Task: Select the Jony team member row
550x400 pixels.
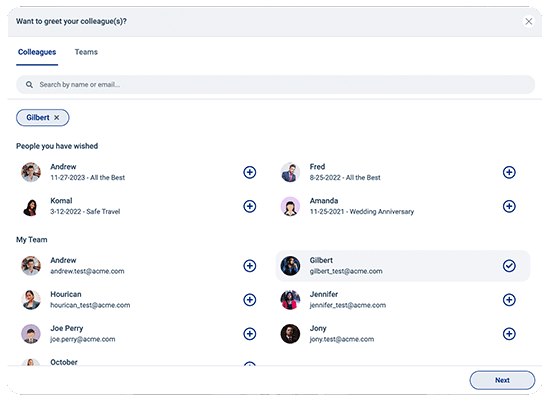Action: [x=403, y=334]
